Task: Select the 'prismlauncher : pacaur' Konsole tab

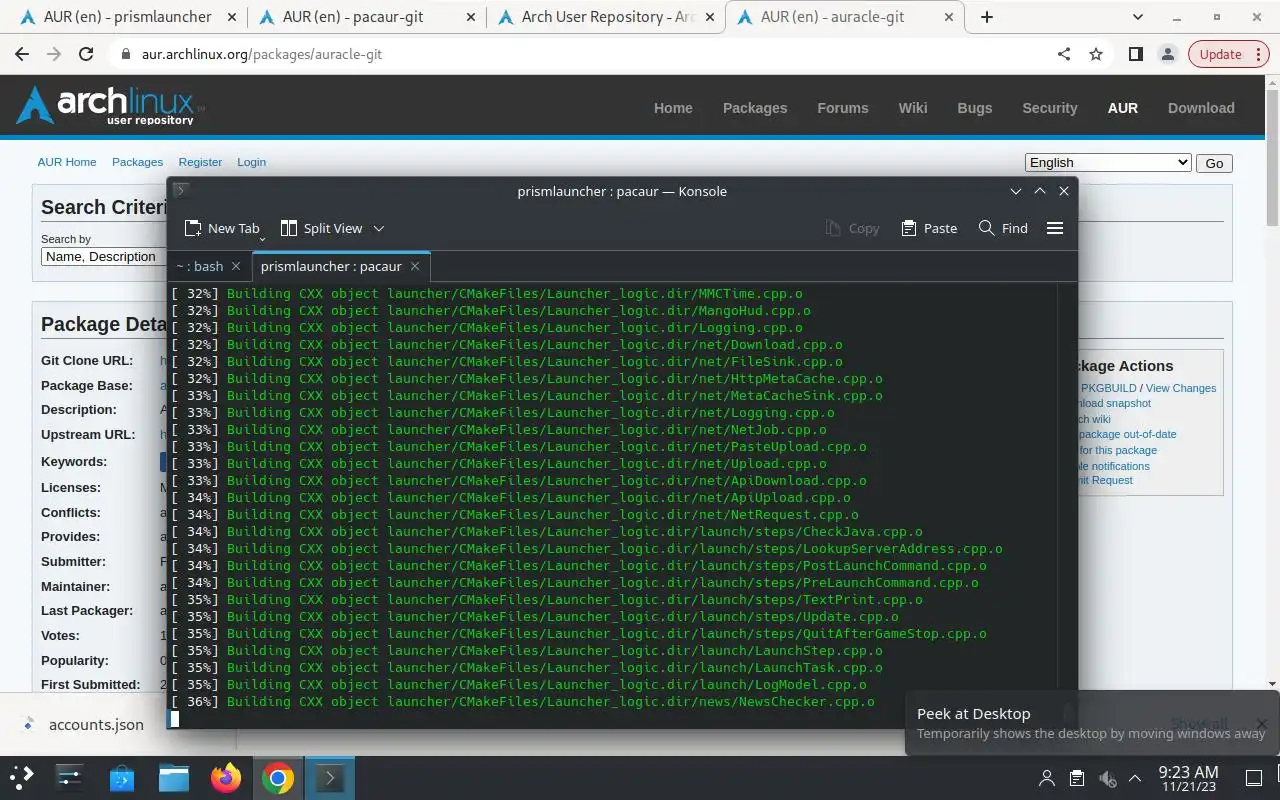Action: (x=331, y=266)
